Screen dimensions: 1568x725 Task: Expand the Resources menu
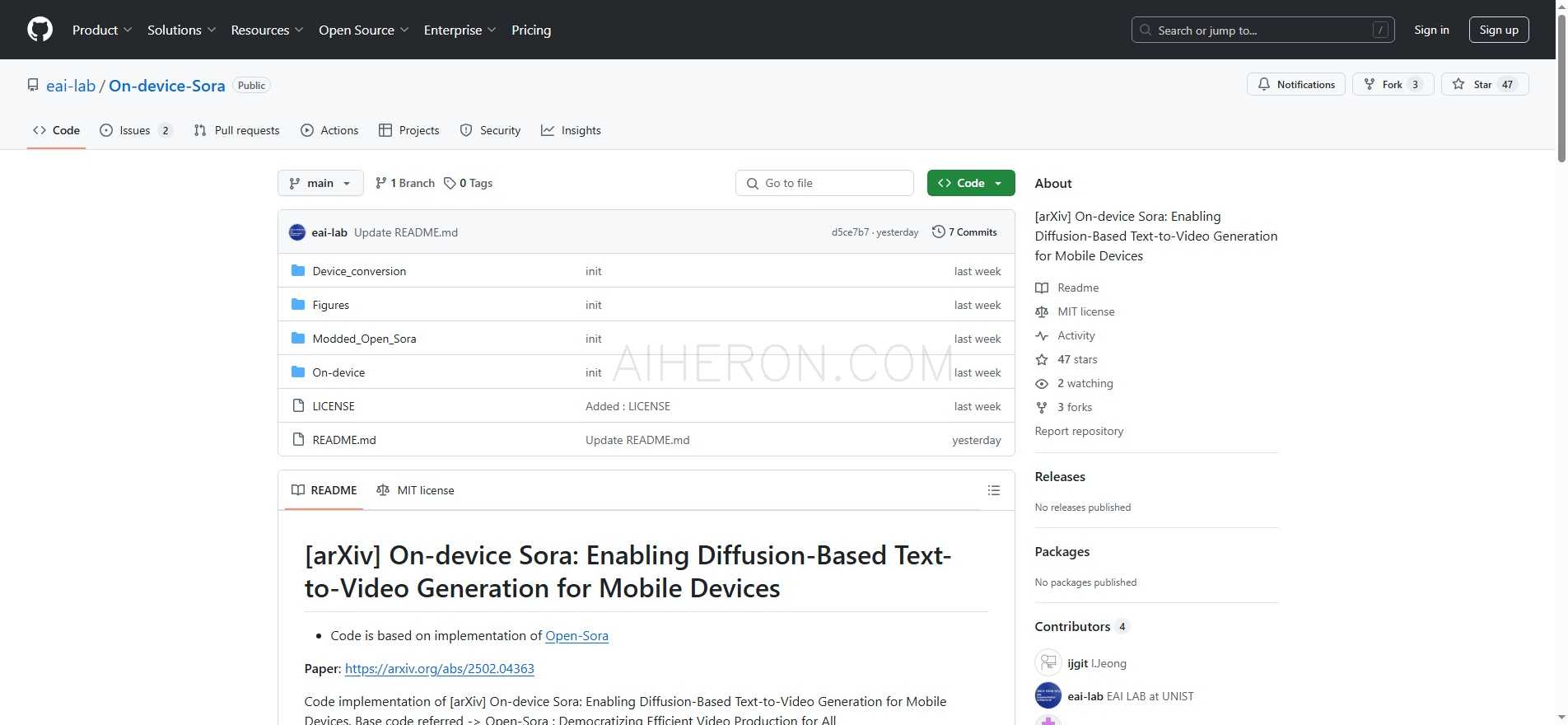pos(268,30)
